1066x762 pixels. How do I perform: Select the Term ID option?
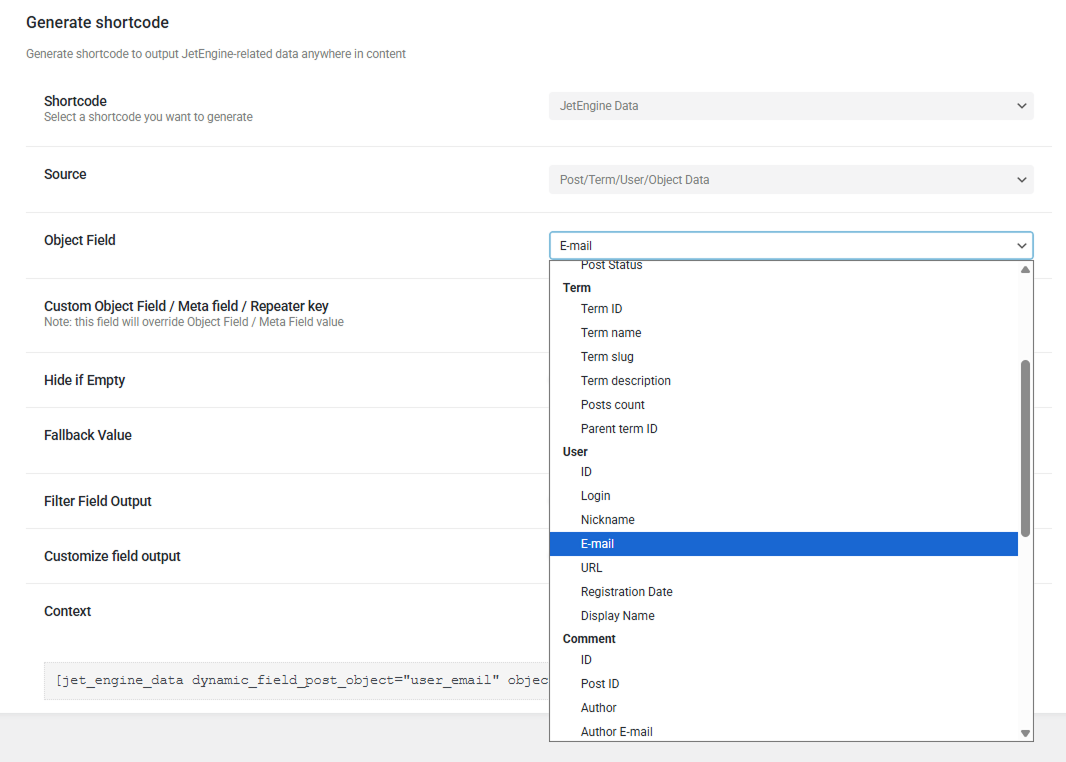pos(784,309)
